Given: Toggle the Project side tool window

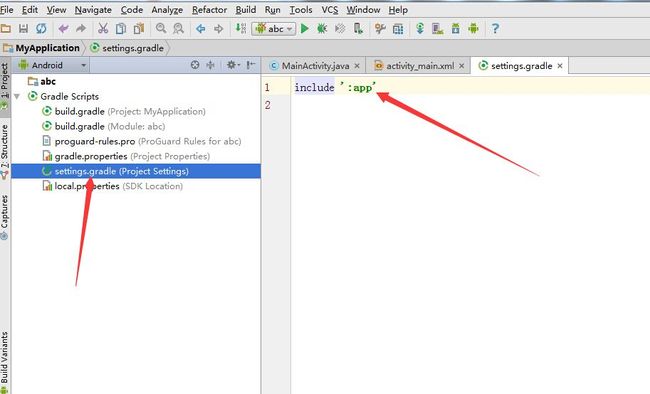Looking at the screenshot, I should (x=5, y=86).
